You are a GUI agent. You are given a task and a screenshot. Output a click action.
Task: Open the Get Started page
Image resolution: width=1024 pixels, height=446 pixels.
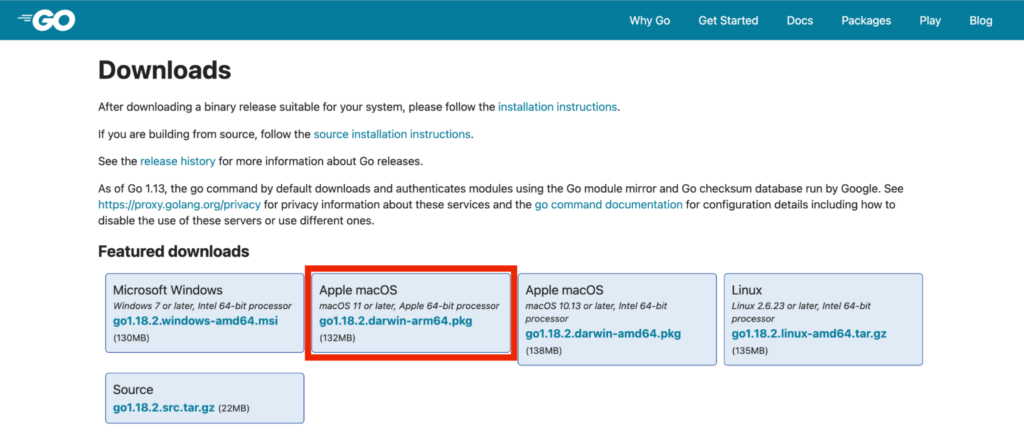(x=728, y=20)
